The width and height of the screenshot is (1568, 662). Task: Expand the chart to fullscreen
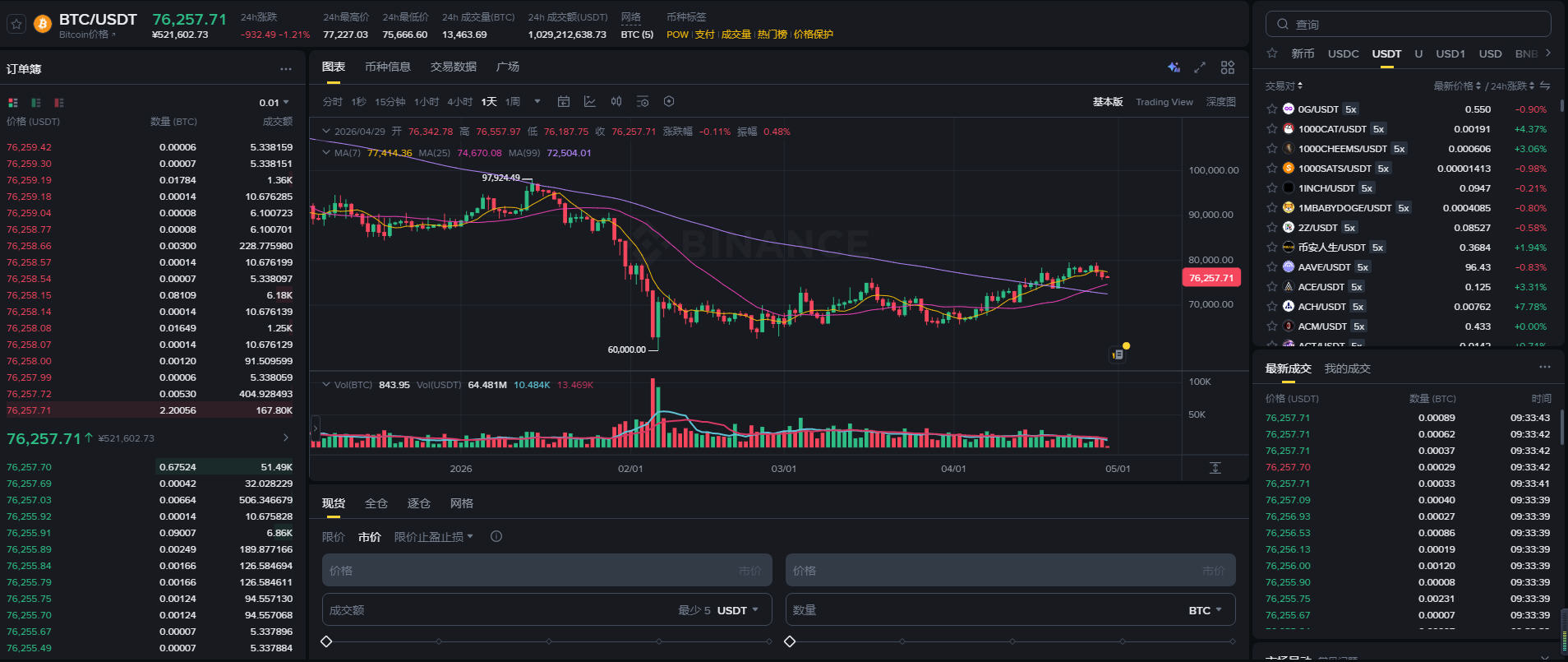pyautogui.click(x=1200, y=67)
